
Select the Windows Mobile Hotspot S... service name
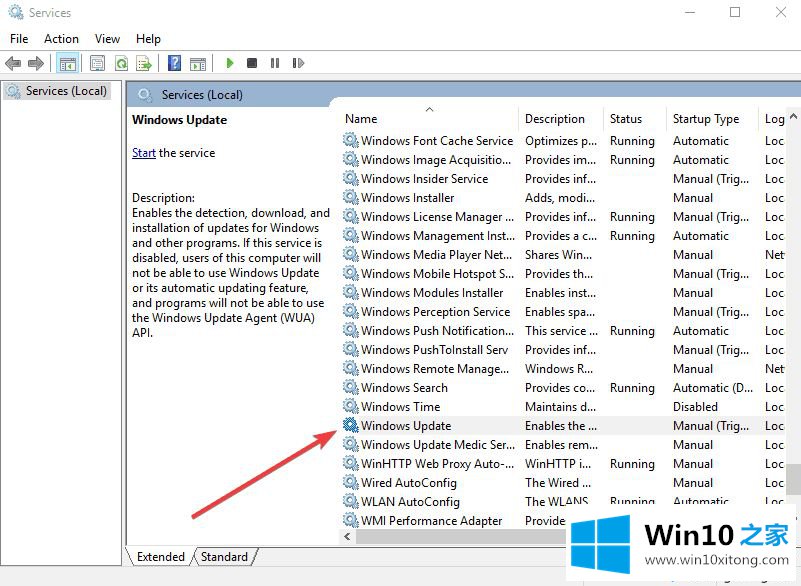click(437, 273)
